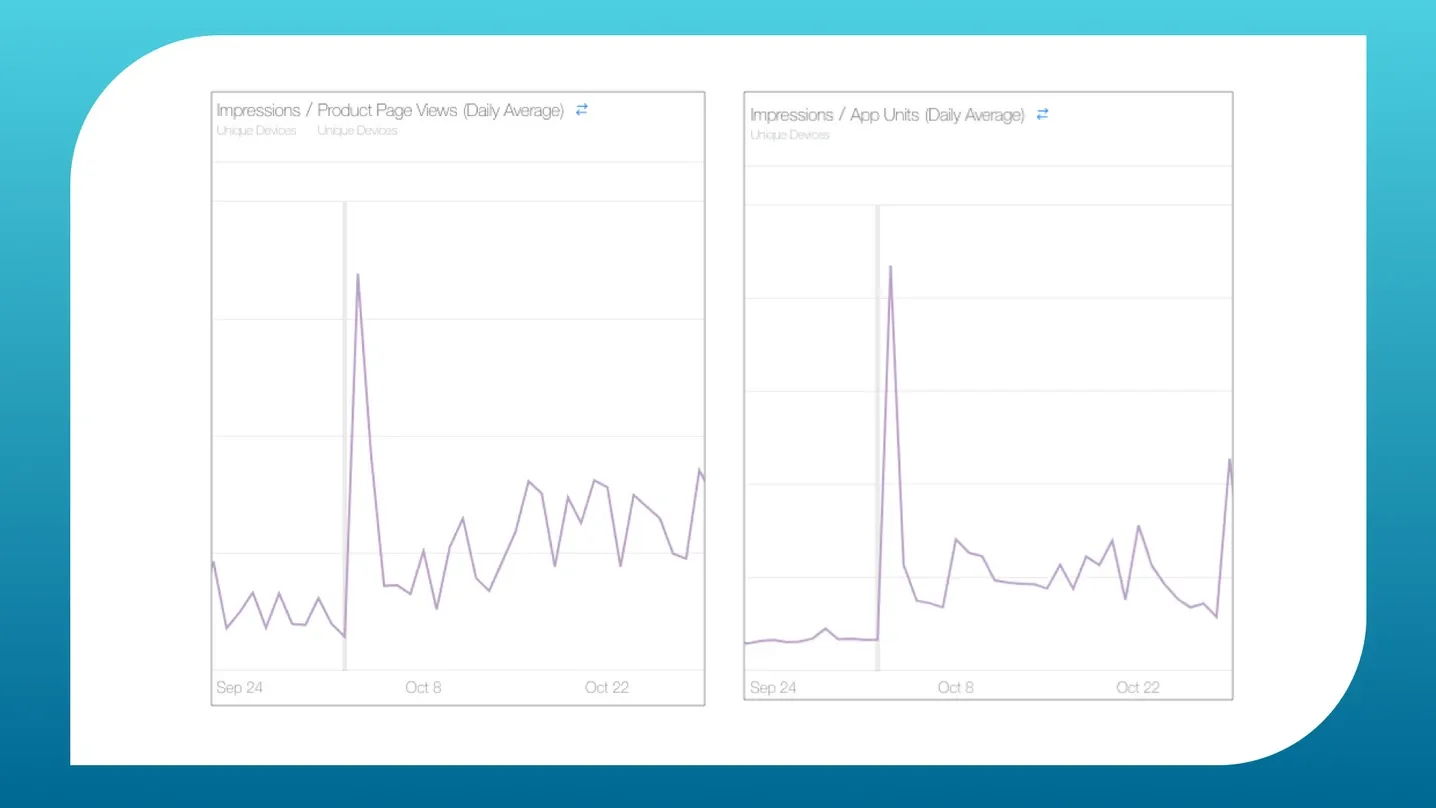Click 'Oct 22' label in App Units chart

[x=1138, y=687]
